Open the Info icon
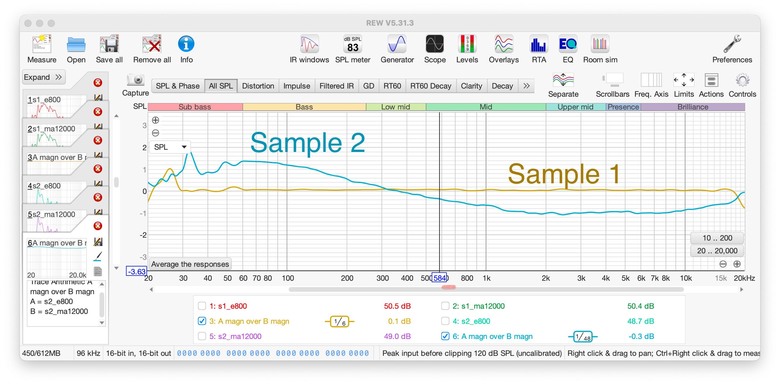Screen dimensions: 780x385 [186, 44]
